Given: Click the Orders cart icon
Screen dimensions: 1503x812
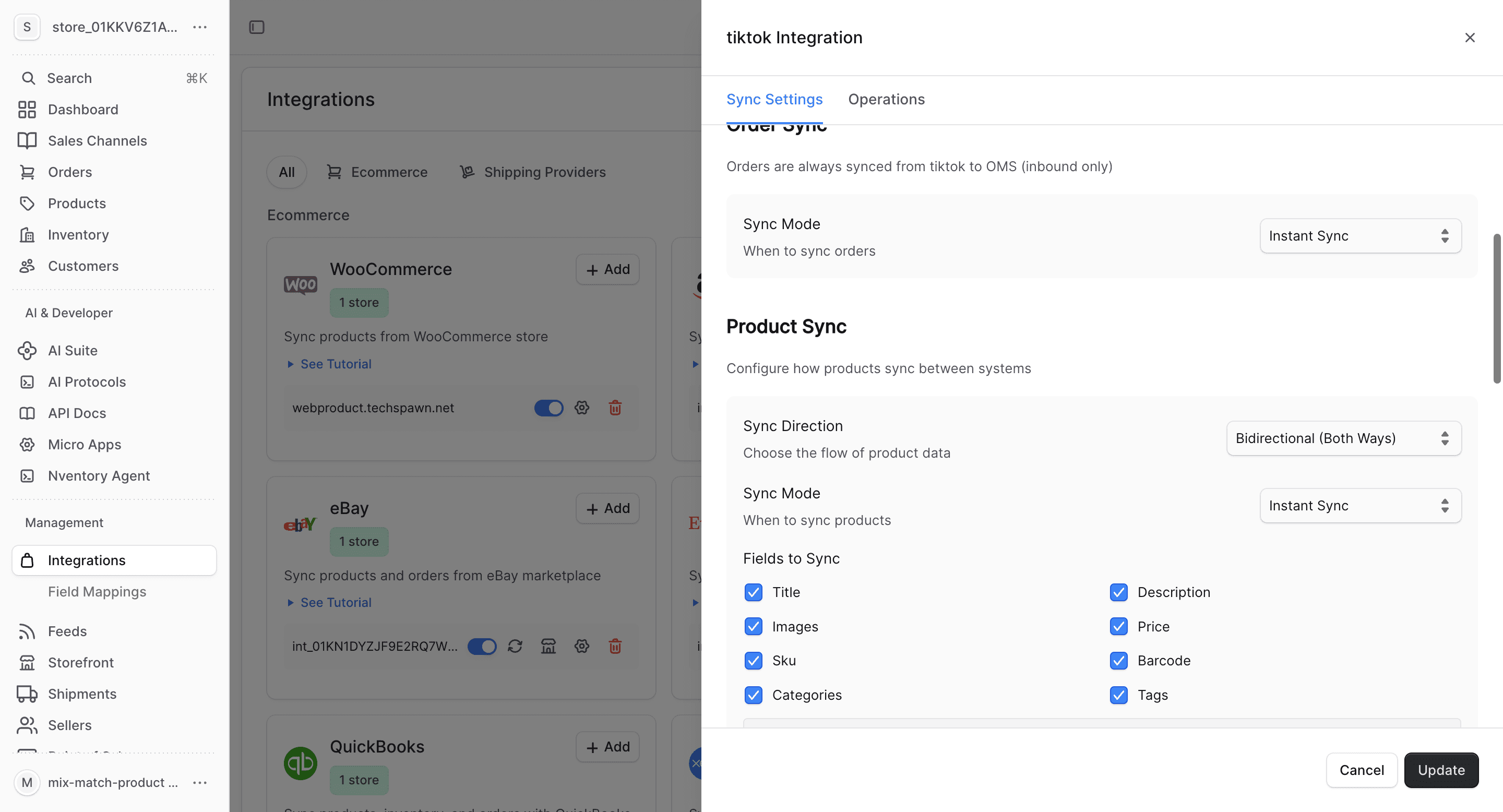Looking at the screenshot, I should [27, 172].
